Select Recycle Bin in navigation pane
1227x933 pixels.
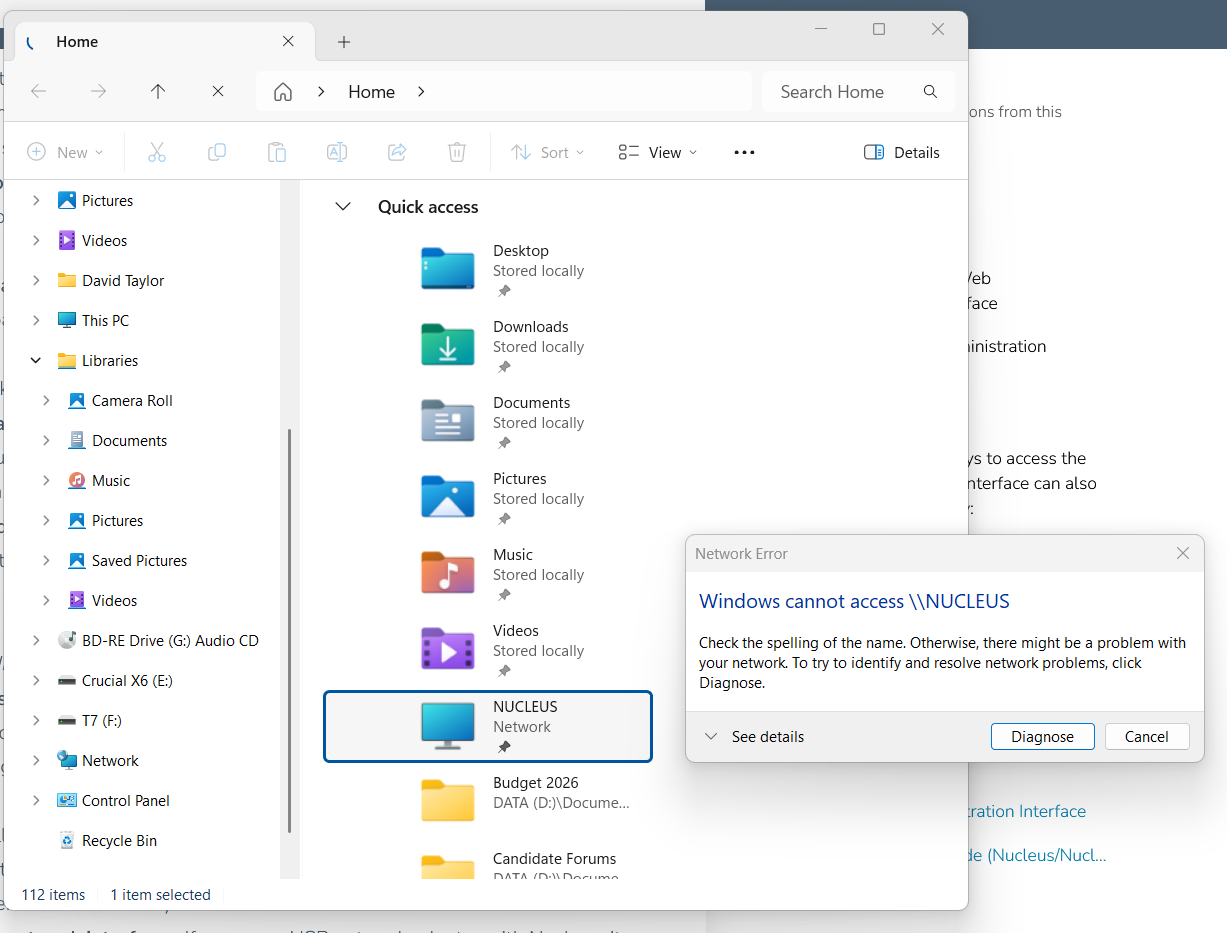119,841
